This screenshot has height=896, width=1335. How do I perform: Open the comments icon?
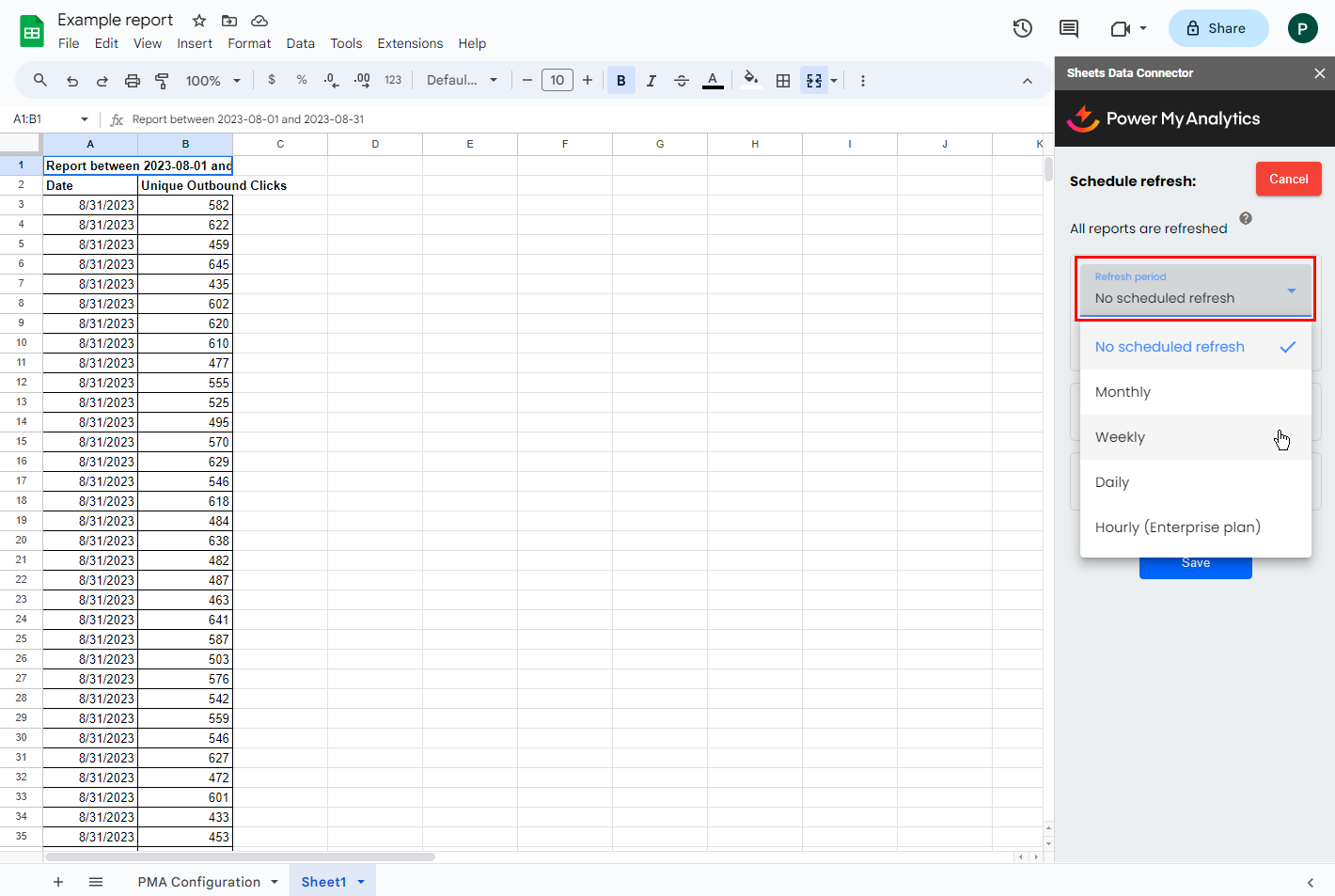coord(1069,28)
